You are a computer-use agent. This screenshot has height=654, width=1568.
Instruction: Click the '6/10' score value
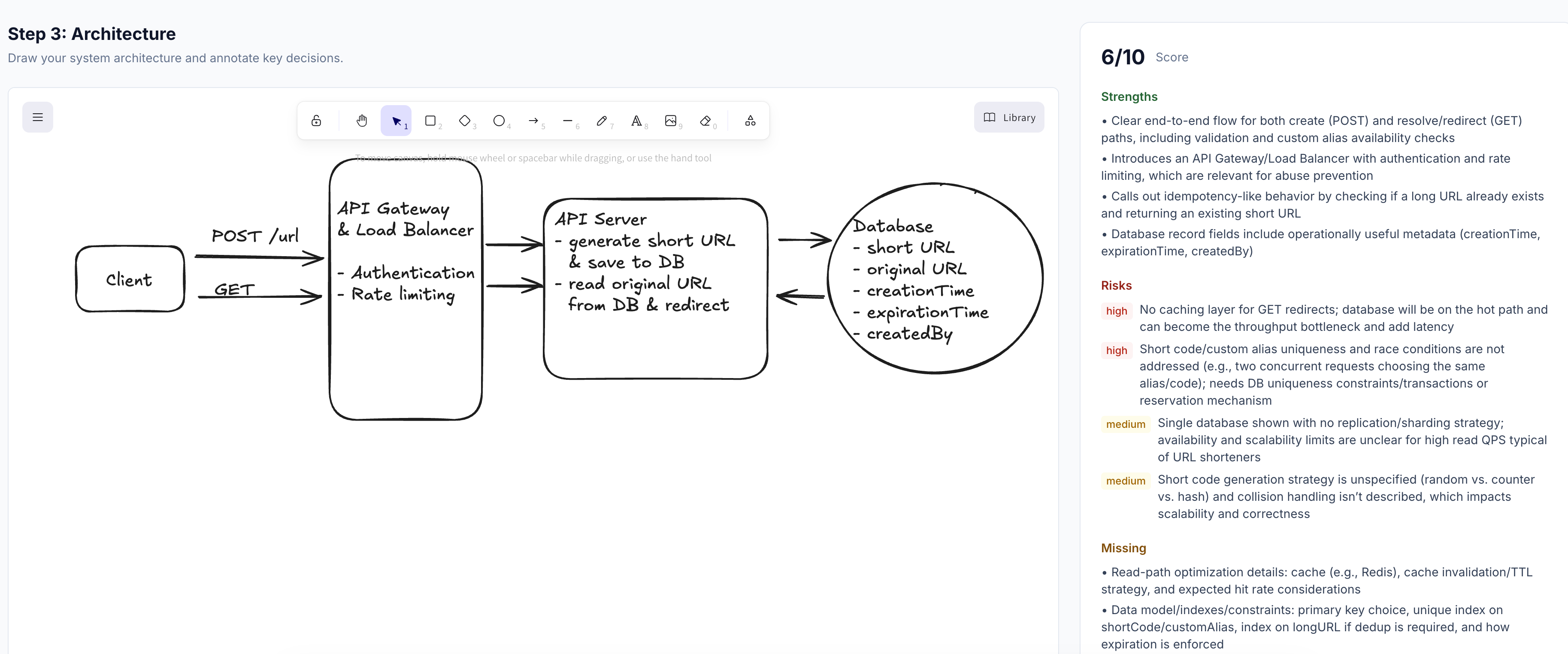1123,57
